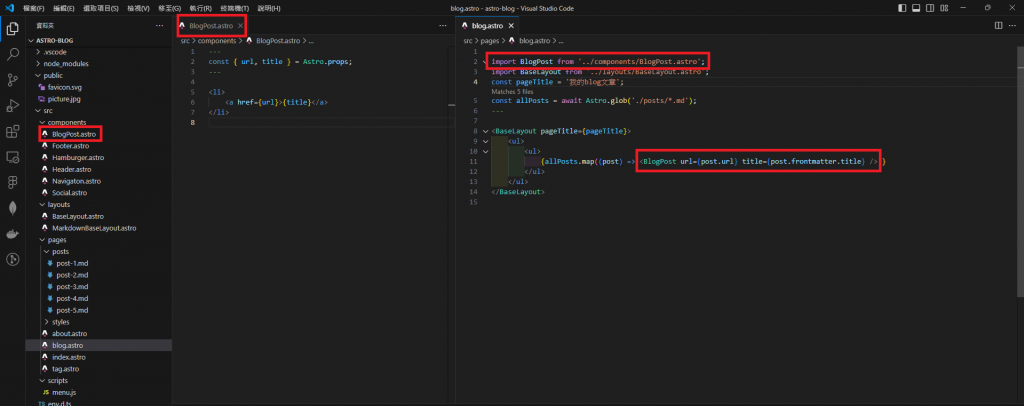Fold the ul tag at line 9
Screen dimensions: 1024x406
click(x=485, y=142)
